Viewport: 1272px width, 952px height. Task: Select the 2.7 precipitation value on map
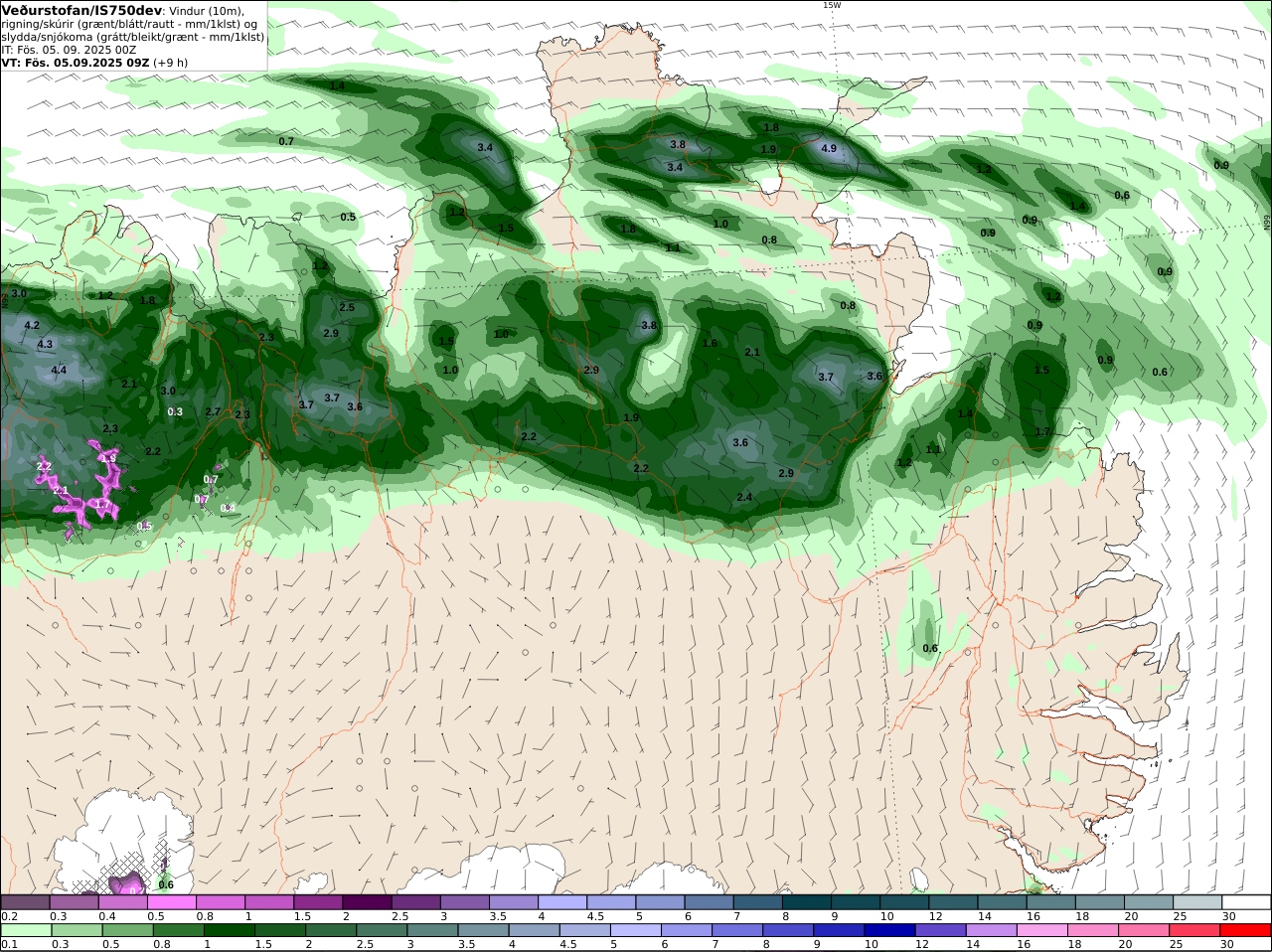[213, 412]
